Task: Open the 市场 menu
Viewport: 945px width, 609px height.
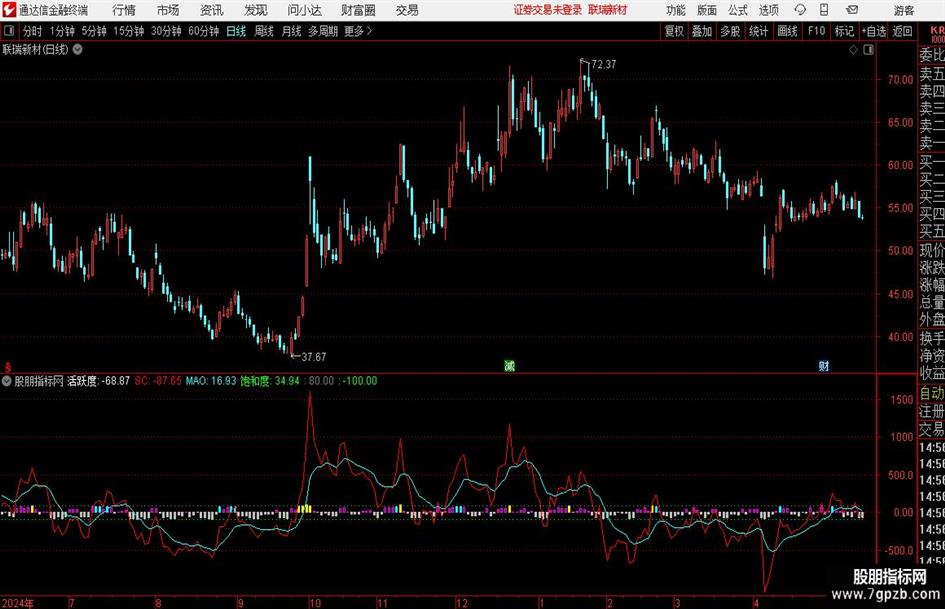Action: [168, 10]
